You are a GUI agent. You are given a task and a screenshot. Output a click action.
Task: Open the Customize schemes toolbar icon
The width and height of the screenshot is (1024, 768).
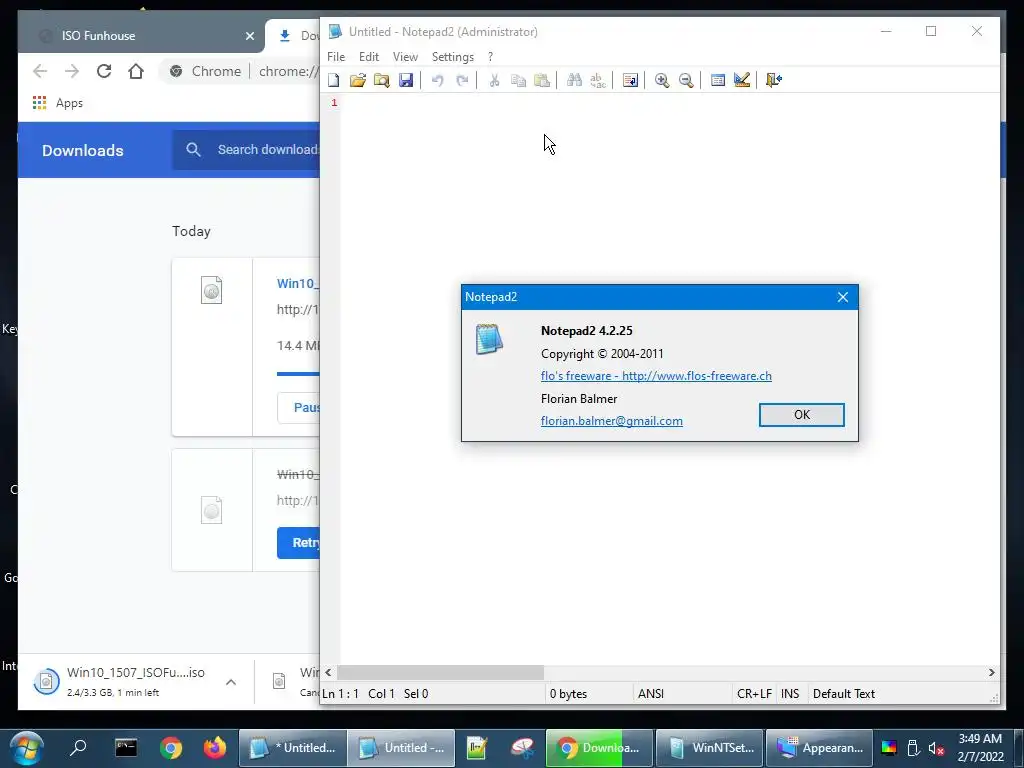pos(742,80)
